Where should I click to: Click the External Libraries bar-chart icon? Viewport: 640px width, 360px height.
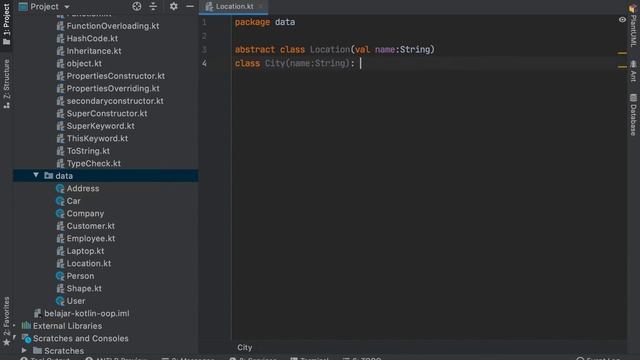26,326
